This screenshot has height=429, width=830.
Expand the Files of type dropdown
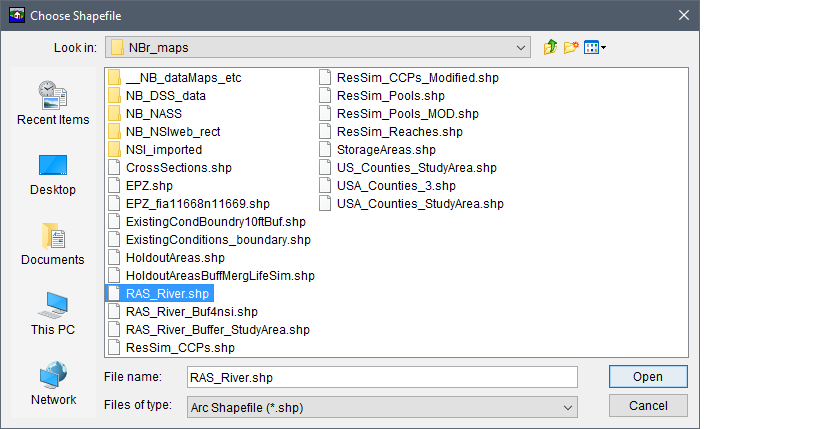point(568,407)
